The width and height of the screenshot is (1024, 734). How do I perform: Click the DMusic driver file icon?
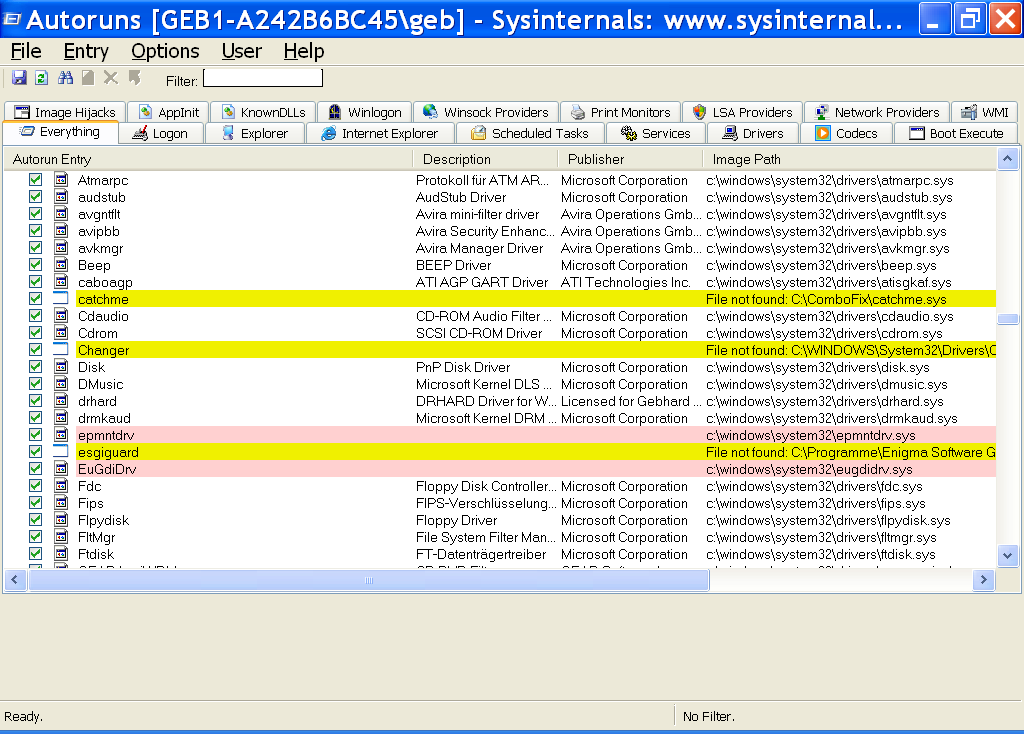point(61,383)
